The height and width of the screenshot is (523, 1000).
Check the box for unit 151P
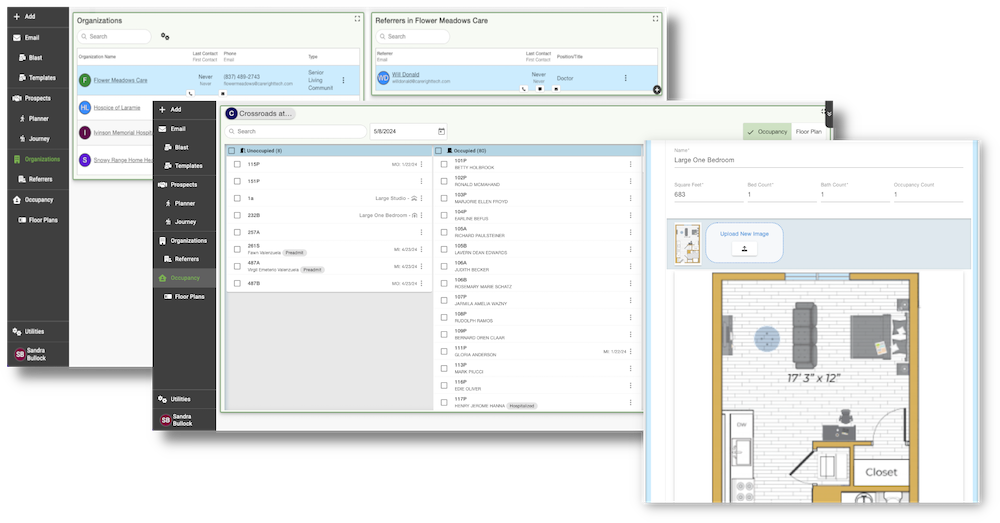[237, 181]
